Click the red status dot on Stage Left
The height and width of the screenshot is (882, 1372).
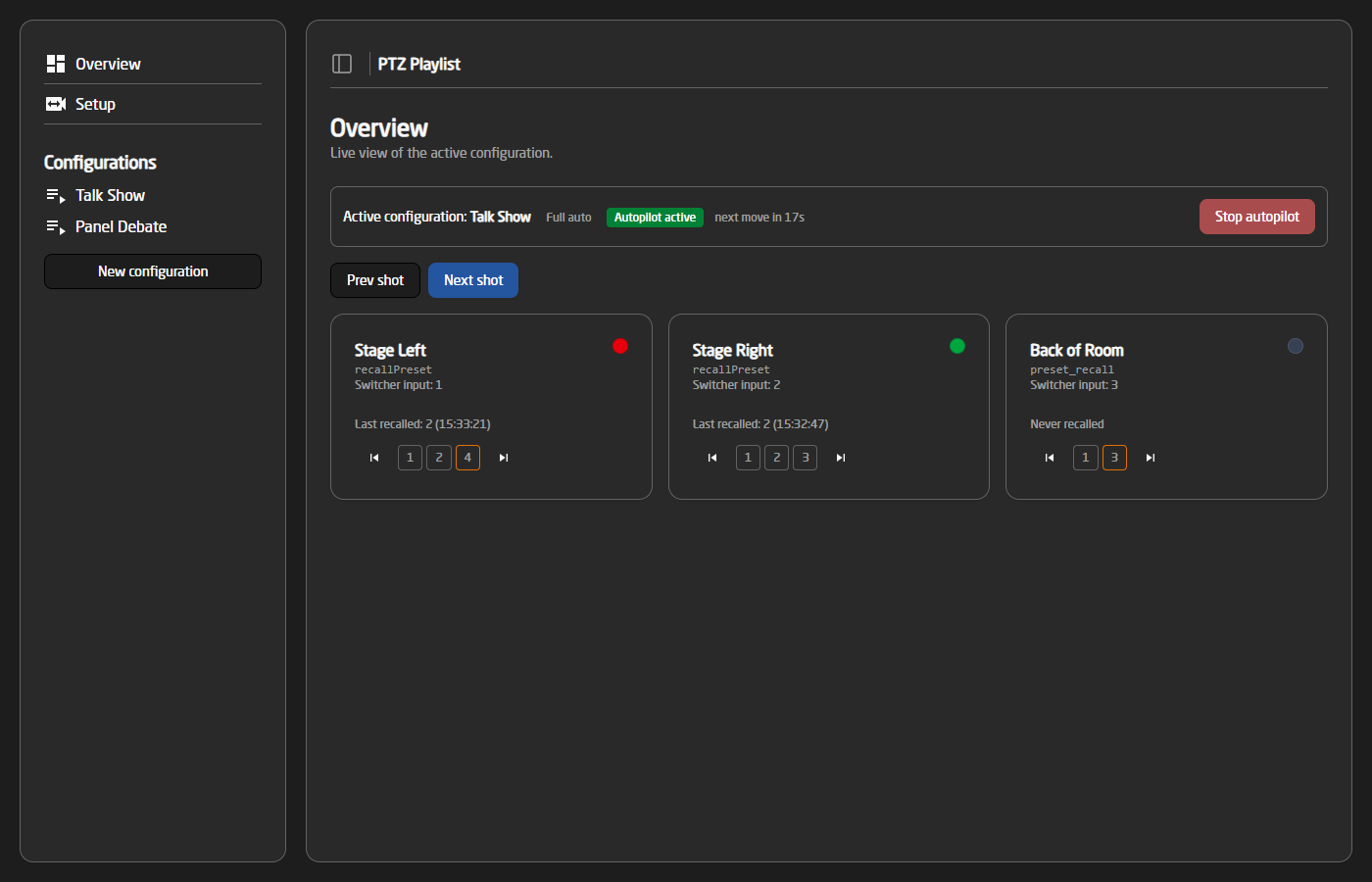pyautogui.click(x=620, y=346)
